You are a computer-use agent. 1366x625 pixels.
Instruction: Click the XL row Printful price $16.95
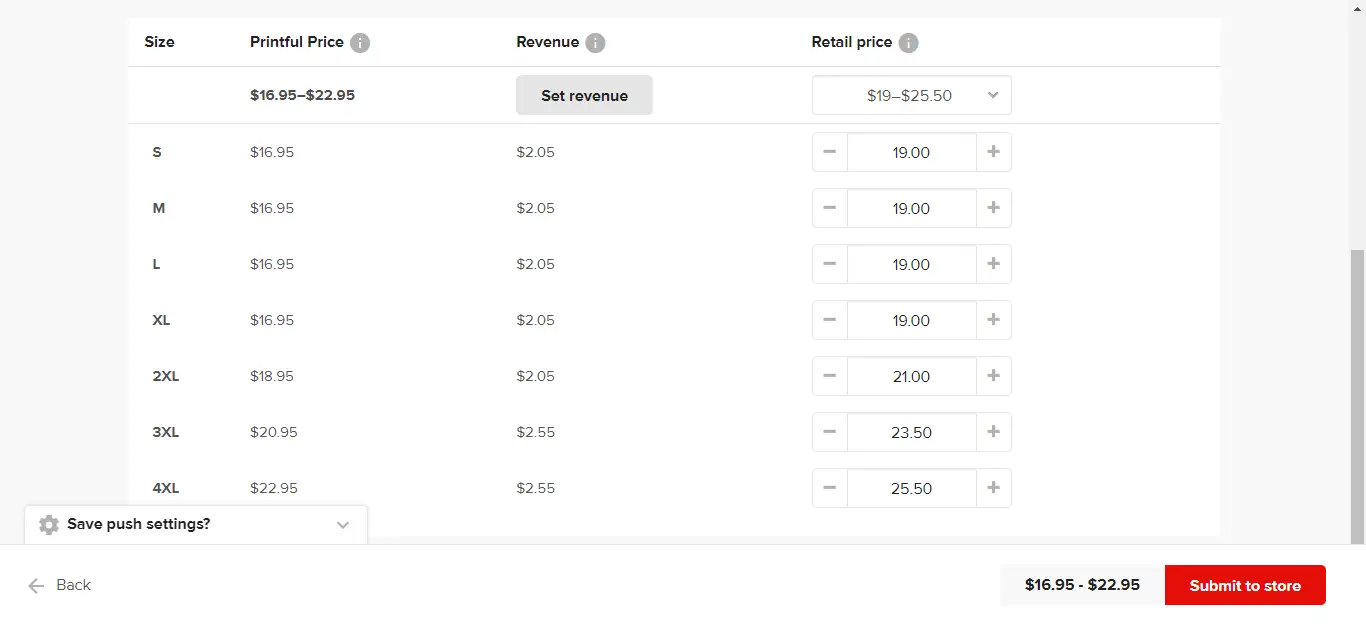tap(272, 320)
